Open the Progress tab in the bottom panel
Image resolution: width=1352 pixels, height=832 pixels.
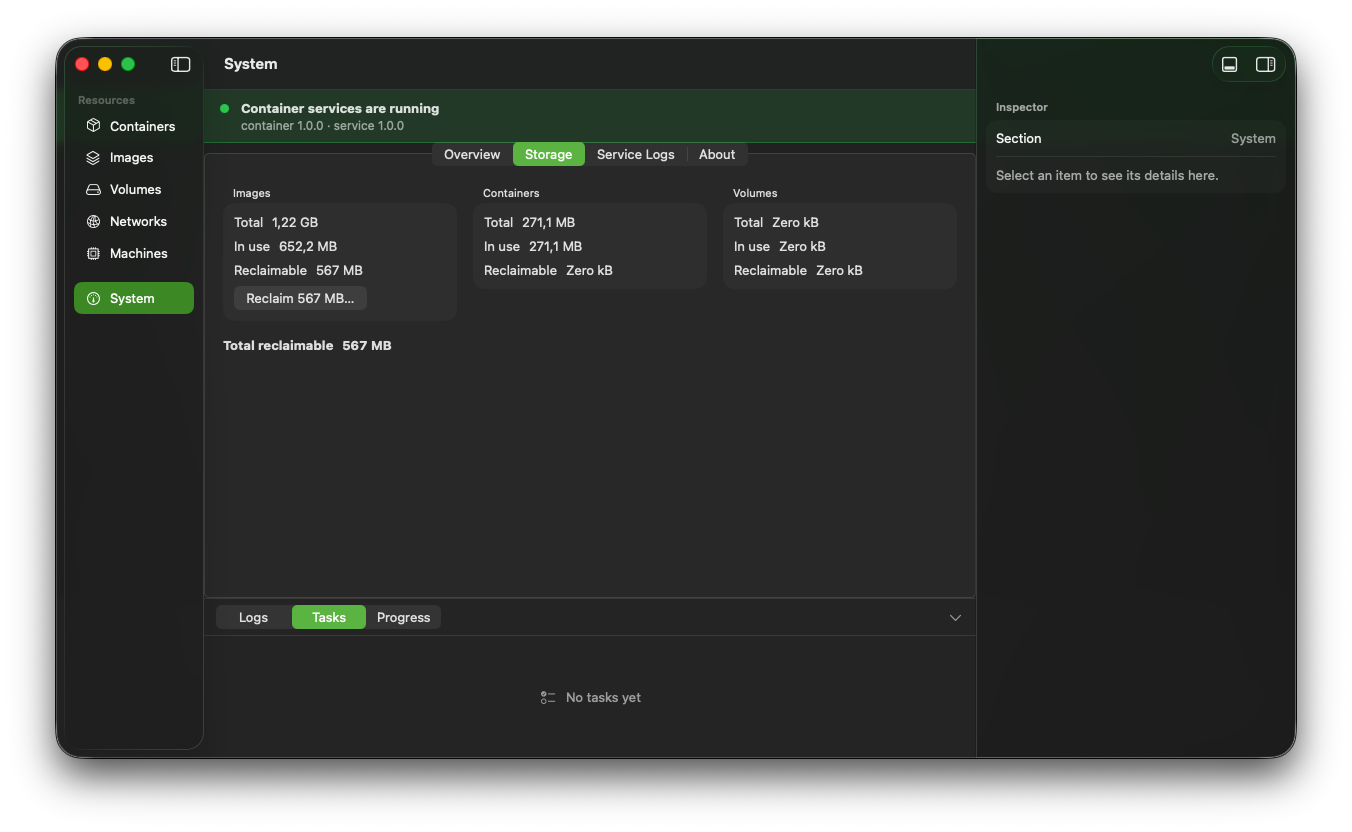(x=403, y=618)
